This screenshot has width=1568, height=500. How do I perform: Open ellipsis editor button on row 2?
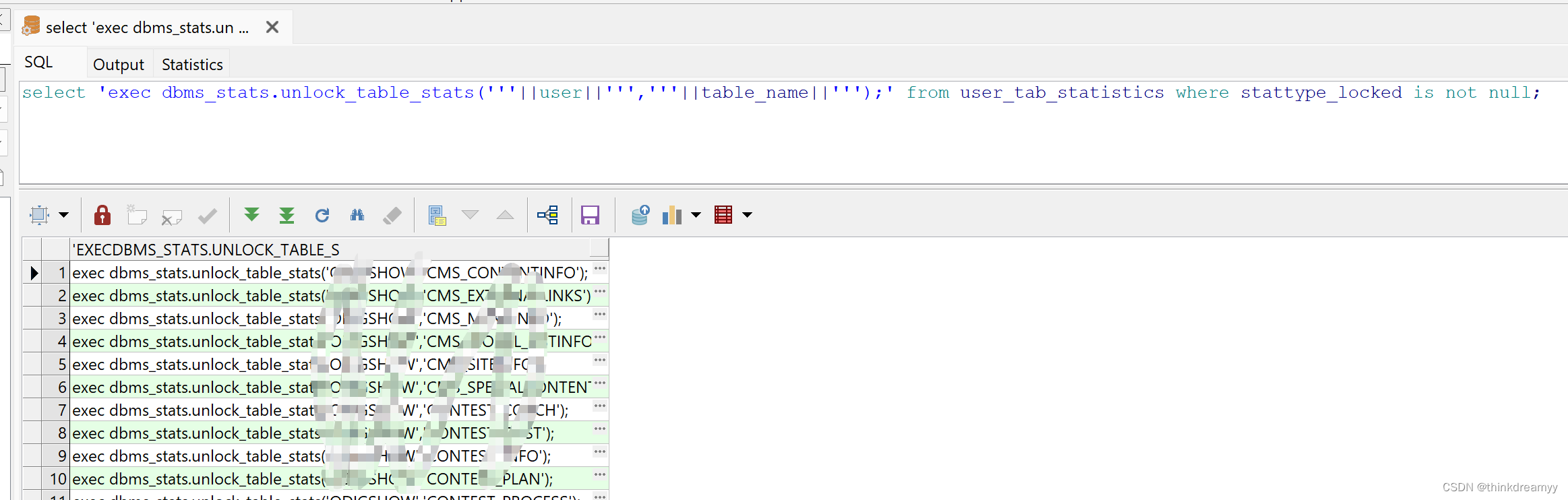tap(600, 292)
